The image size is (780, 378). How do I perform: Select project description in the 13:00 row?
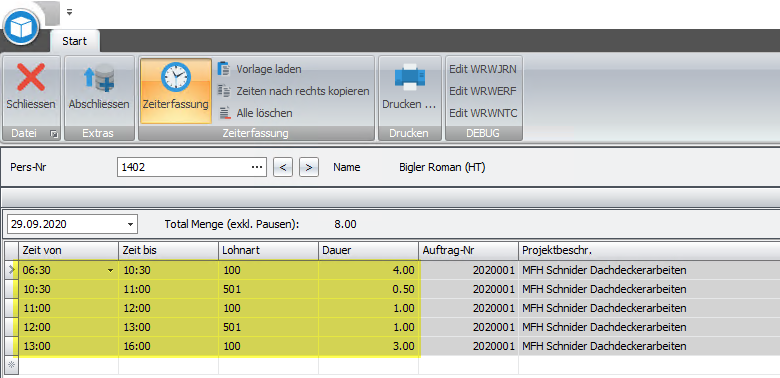pos(649,346)
